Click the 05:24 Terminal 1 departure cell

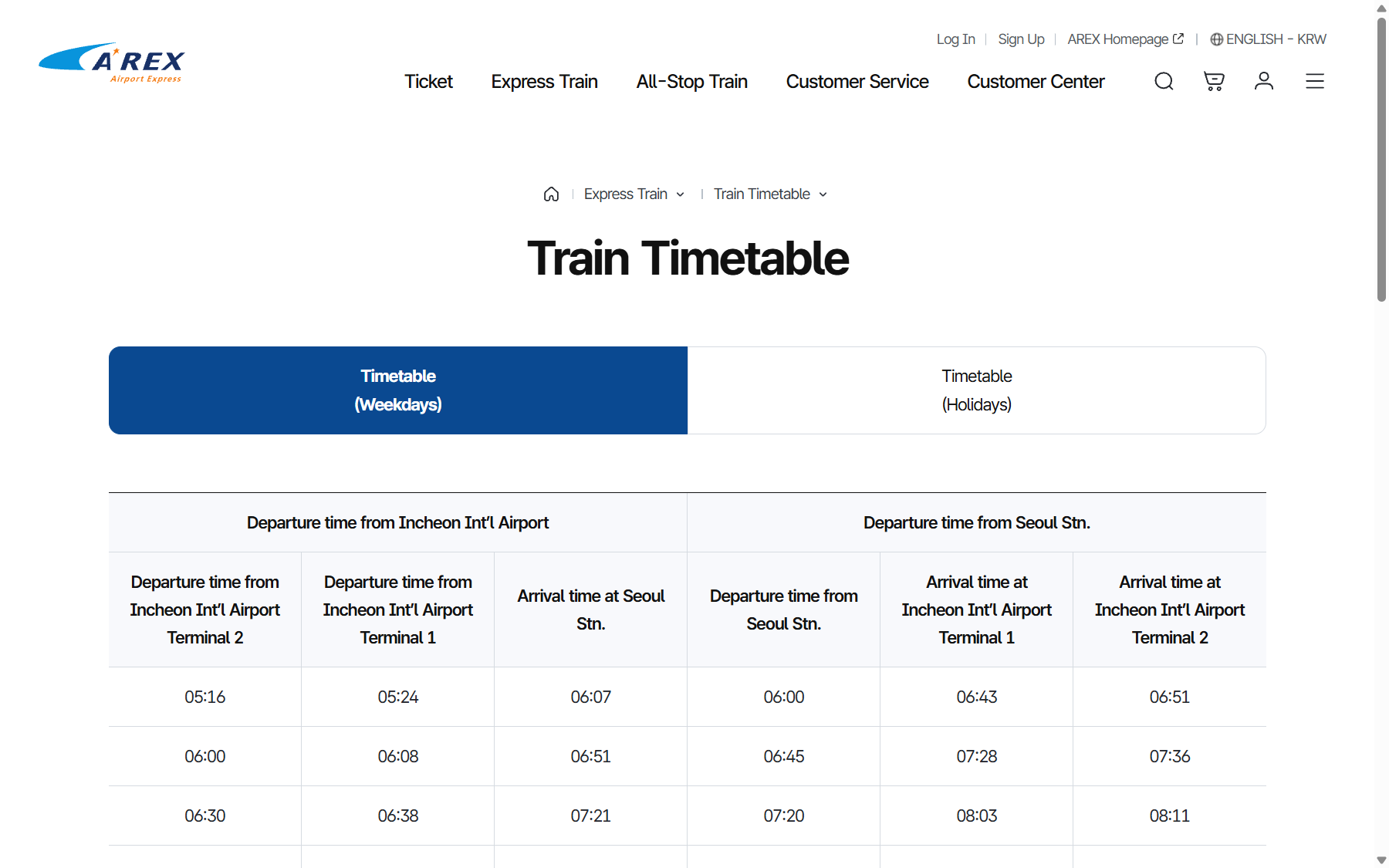click(x=398, y=697)
